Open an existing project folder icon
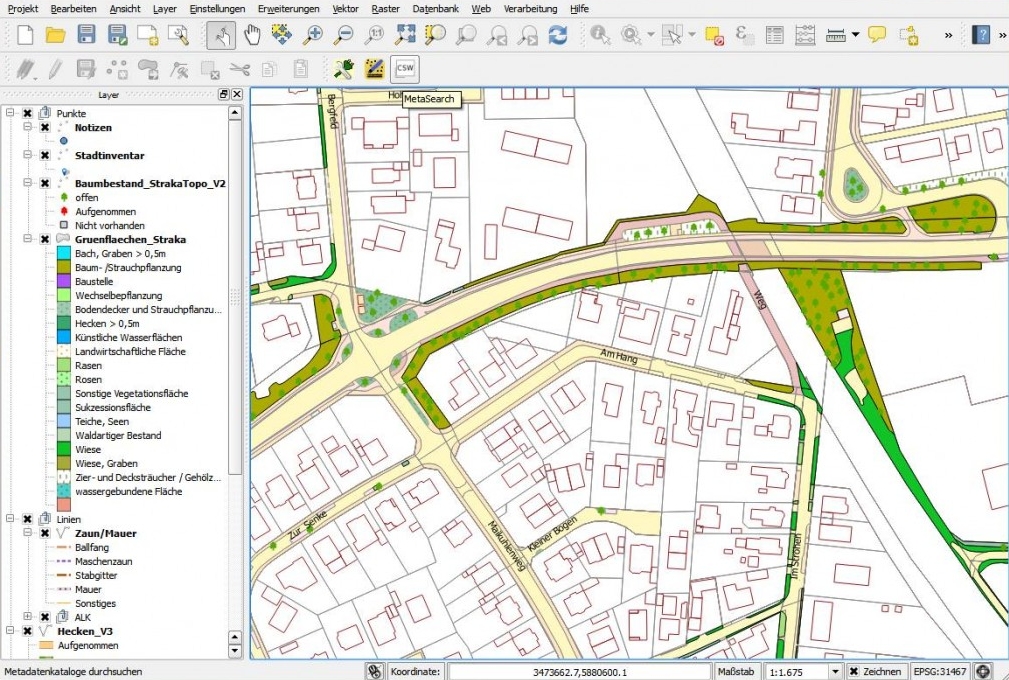This screenshot has width=1009, height=680. 55,35
